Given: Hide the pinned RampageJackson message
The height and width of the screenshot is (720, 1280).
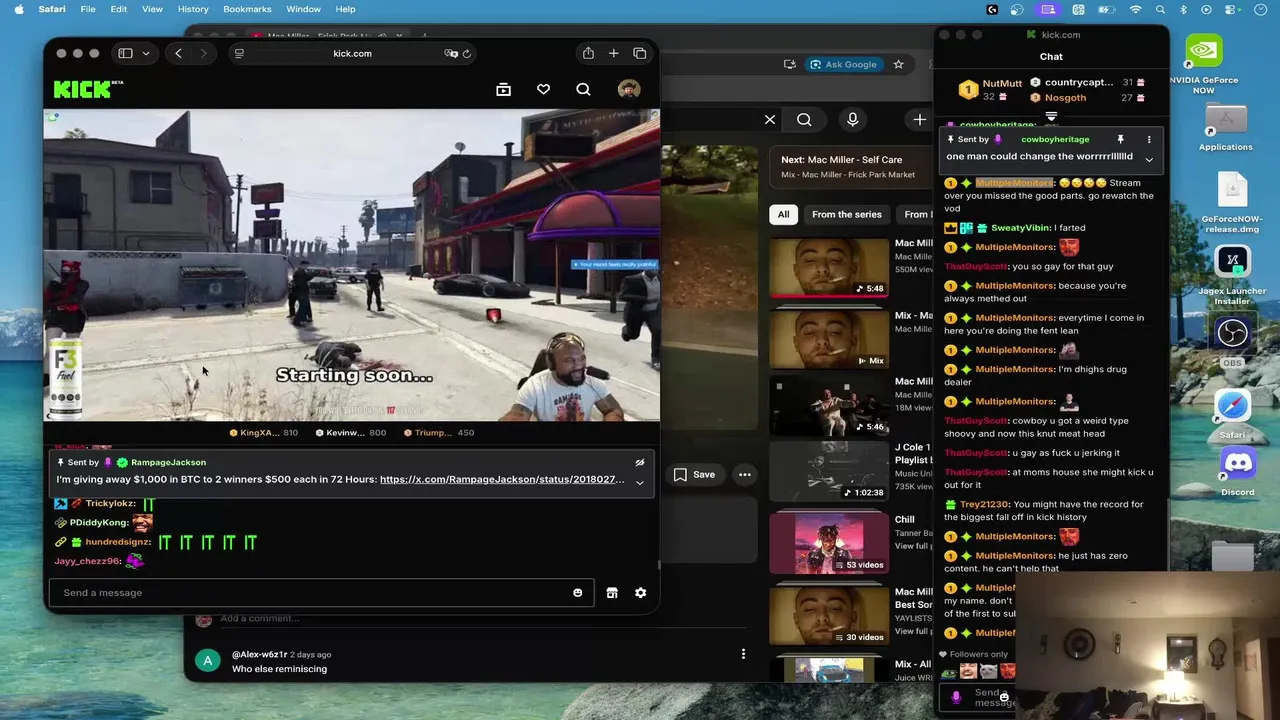Looking at the screenshot, I should (640, 463).
